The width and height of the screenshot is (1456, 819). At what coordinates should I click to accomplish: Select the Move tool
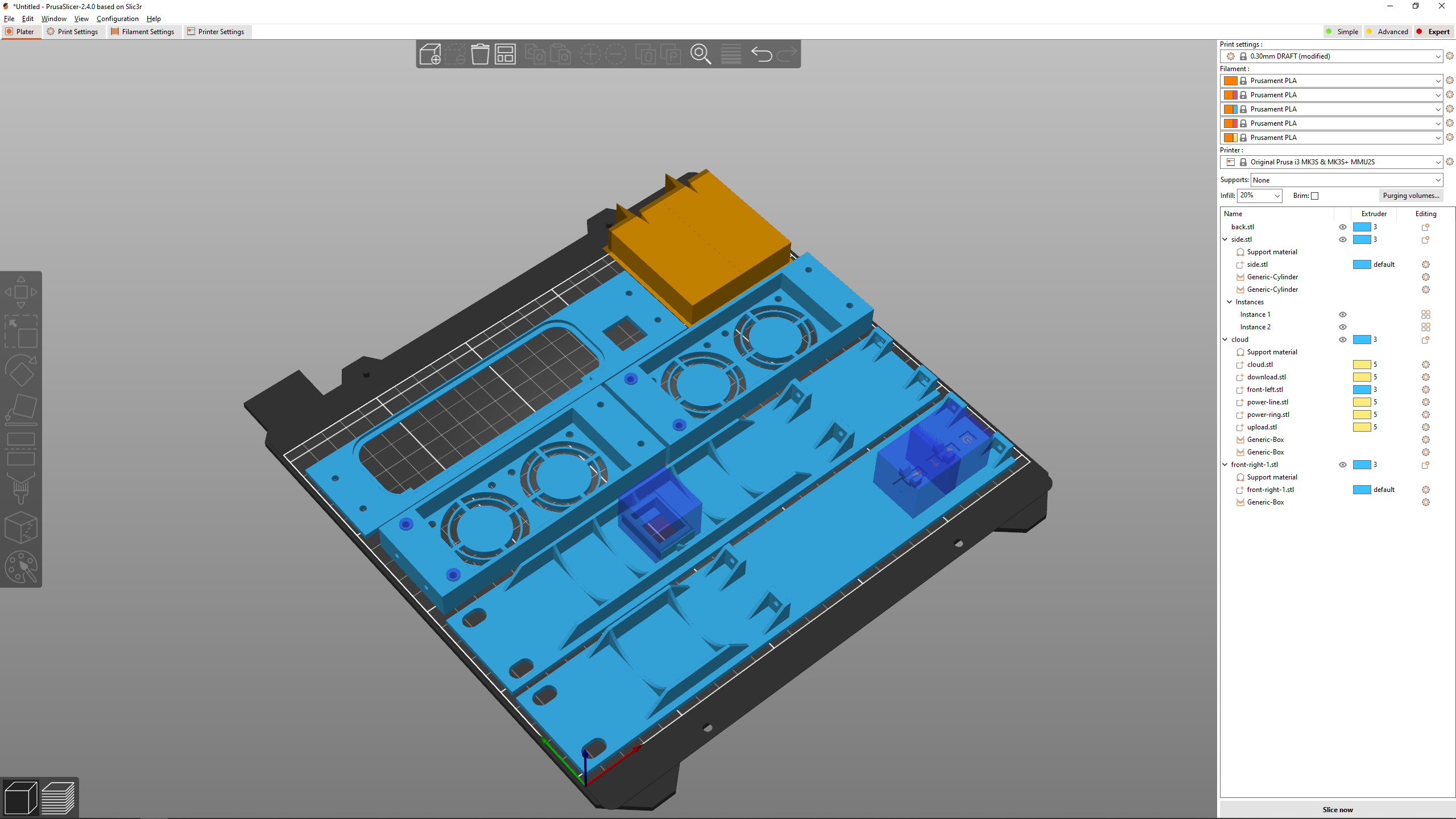point(21,292)
